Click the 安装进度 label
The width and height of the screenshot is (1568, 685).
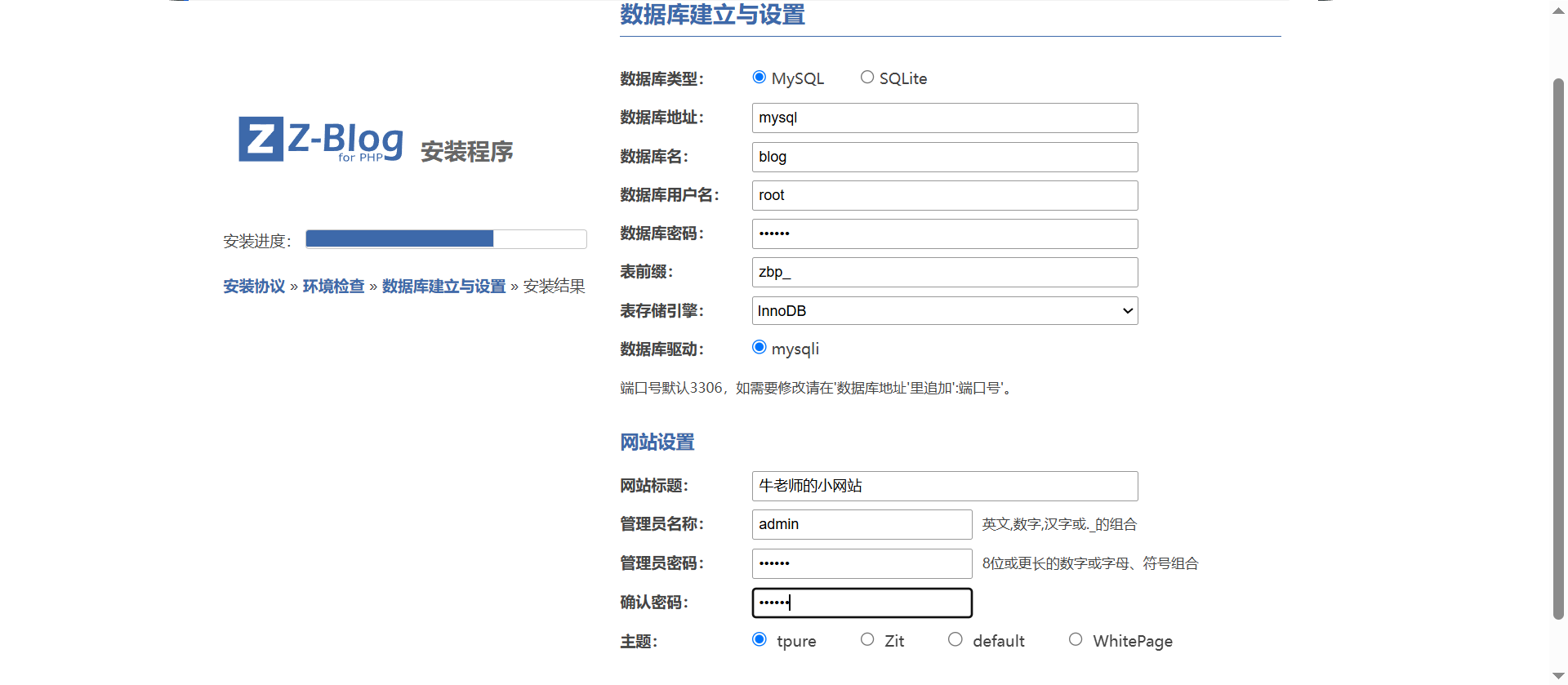point(256,241)
